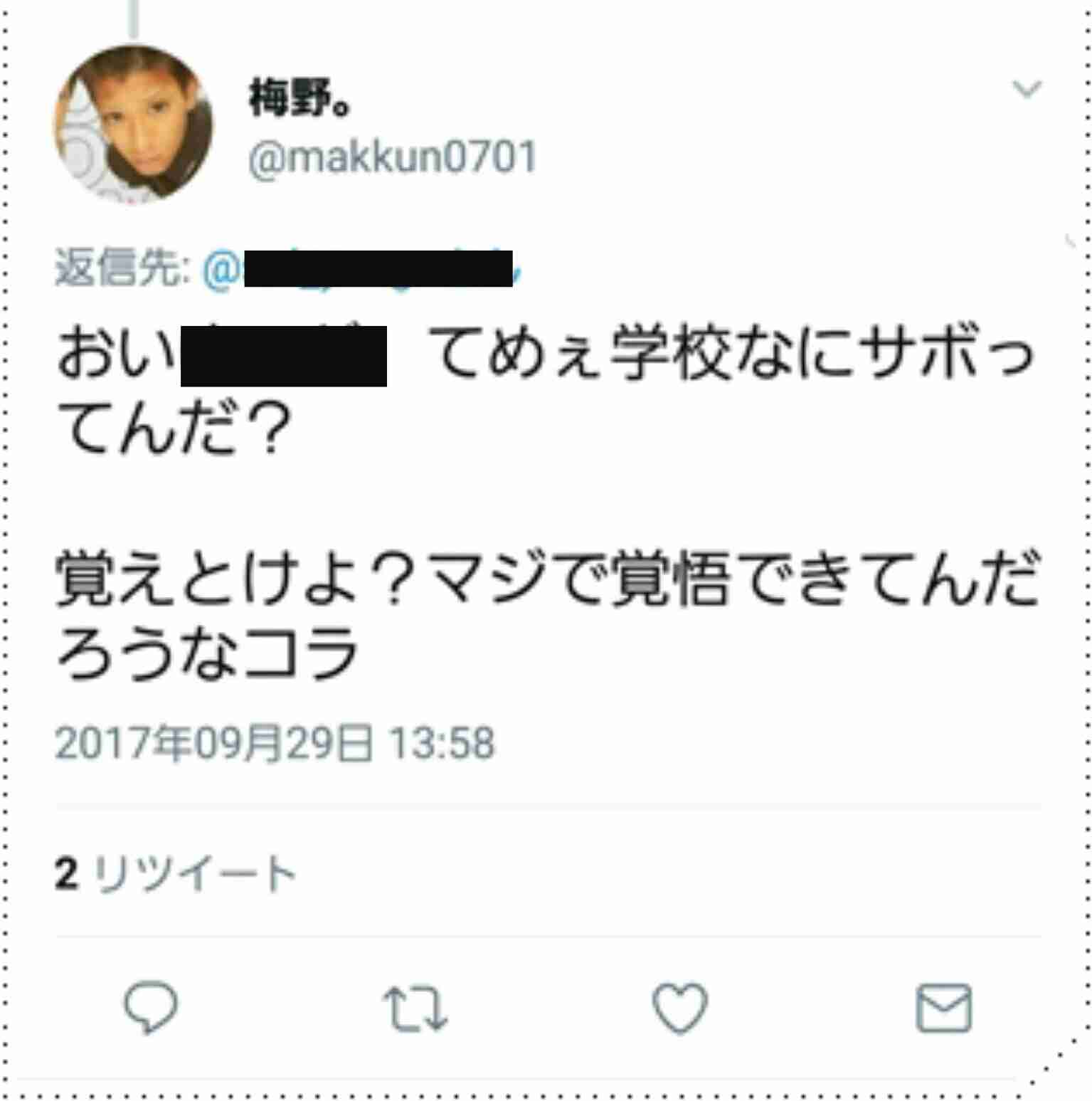Screen dimensions: 1092x1101
Task: Click the 返信先: reply-to label
Action: (122, 268)
